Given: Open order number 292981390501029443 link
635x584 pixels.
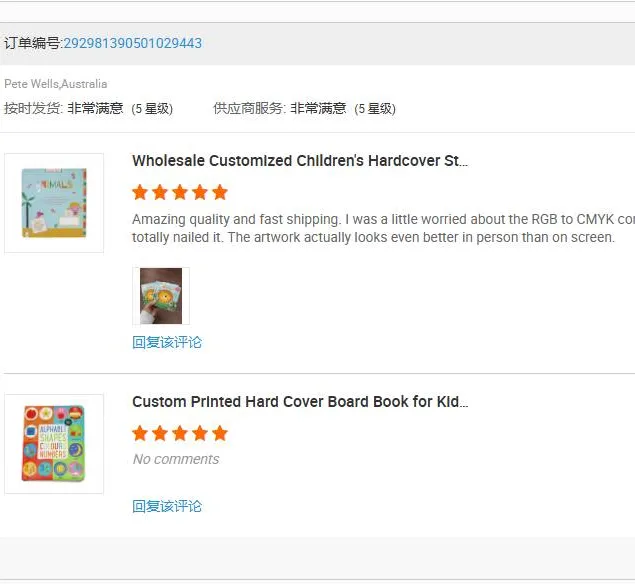Looking at the screenshot, I should 132,43.
